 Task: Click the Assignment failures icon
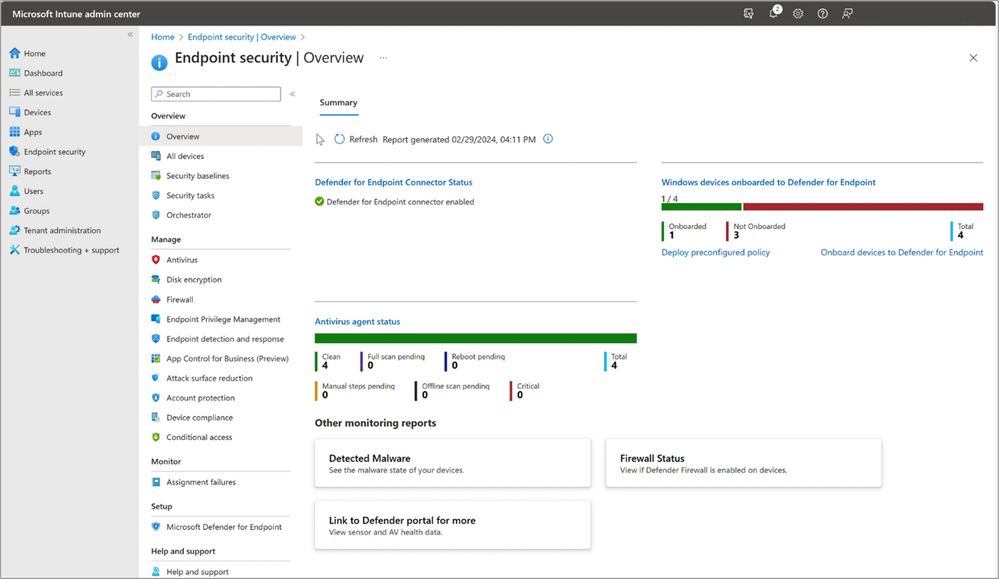[x=156, y=482]
